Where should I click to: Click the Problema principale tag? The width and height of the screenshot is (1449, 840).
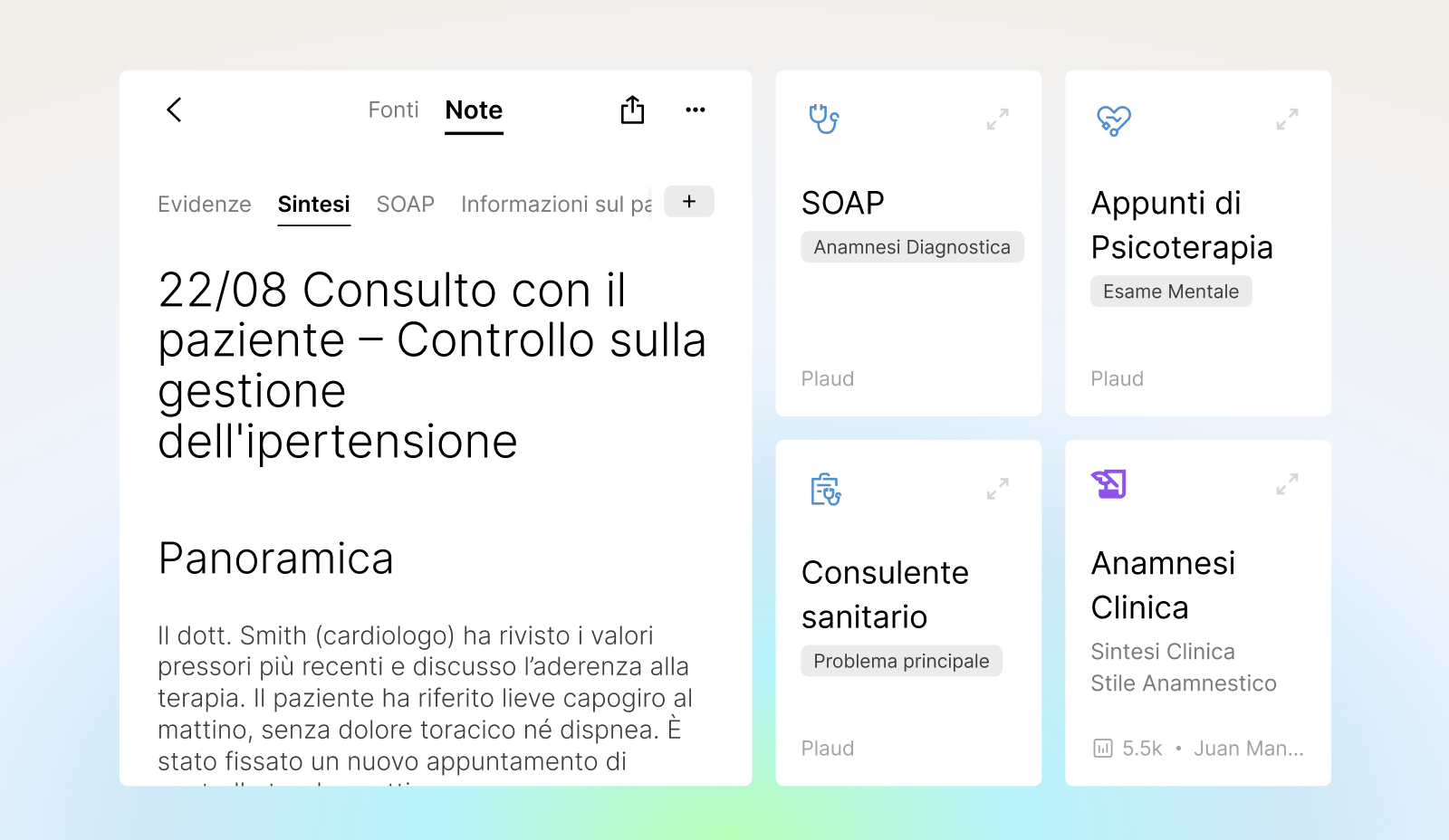[x=901, y=661]
